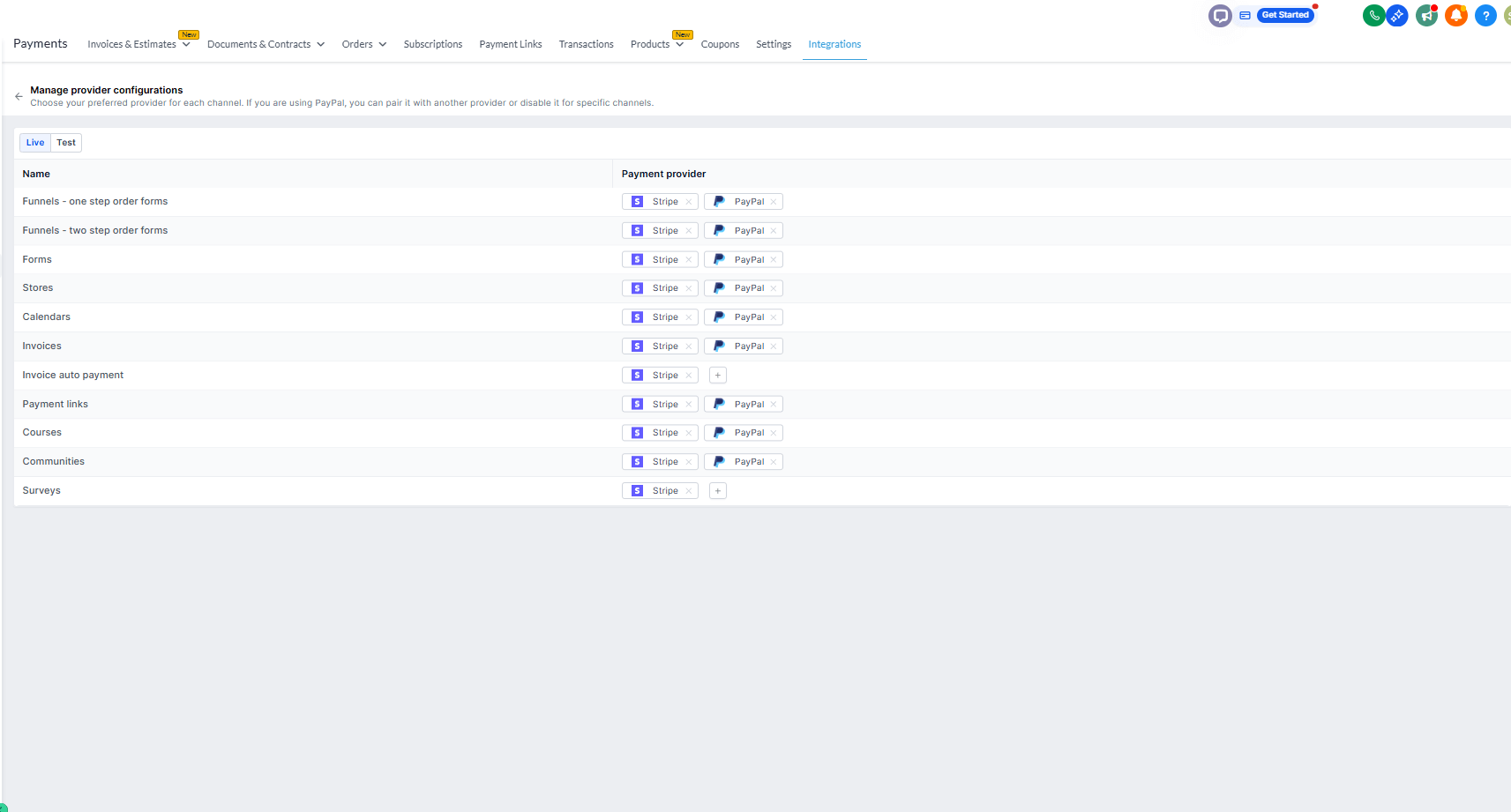Viewport: 1511px width, 812px height.
Task: Add a provider to the Surveys row
Action: 718,491
